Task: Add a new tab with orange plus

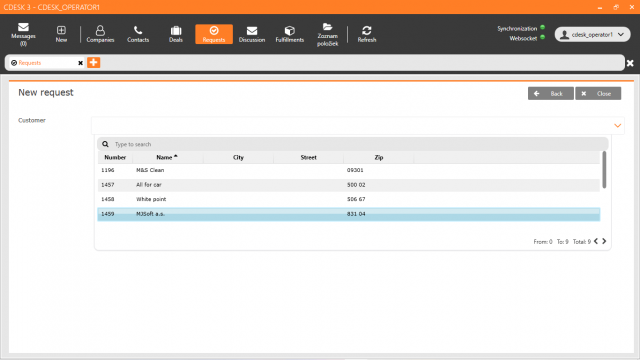Action: [x=93, y=62]
